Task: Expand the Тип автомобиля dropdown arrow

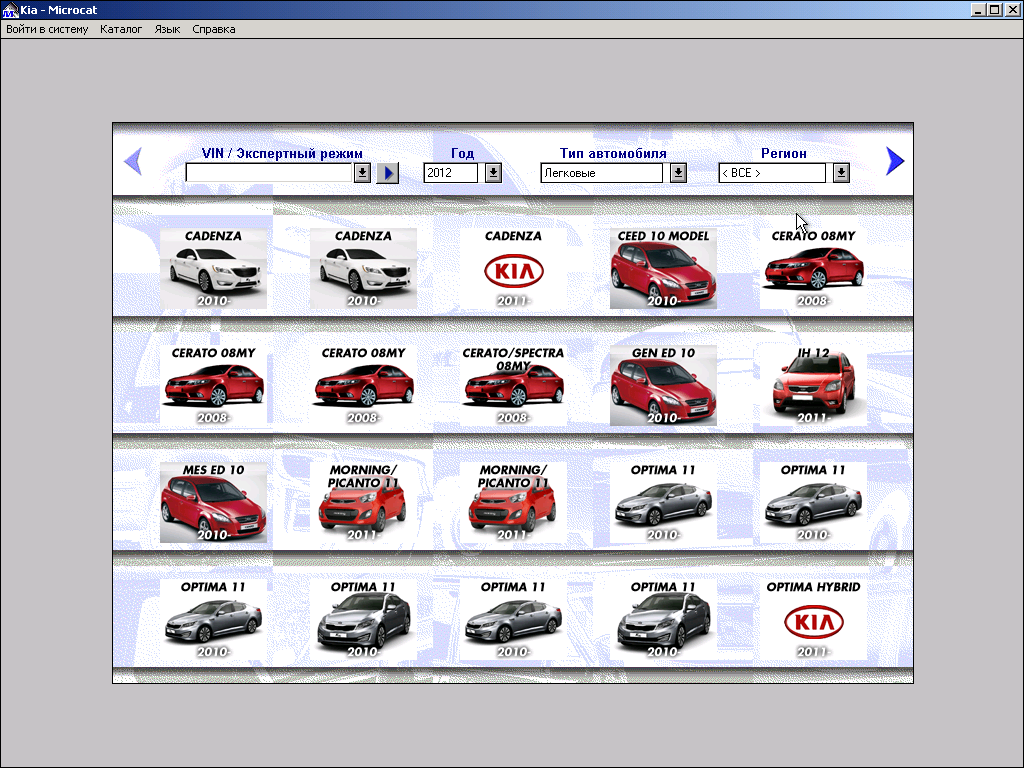Action: pyautogui.click(x=678, y=173)
